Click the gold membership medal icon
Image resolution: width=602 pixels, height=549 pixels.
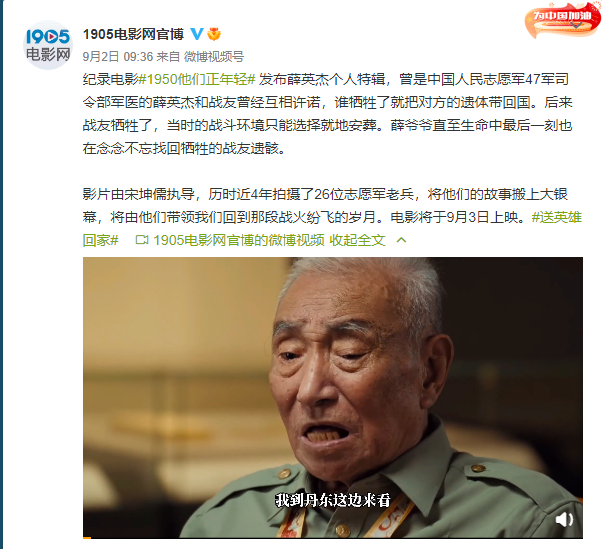[214, 35]
